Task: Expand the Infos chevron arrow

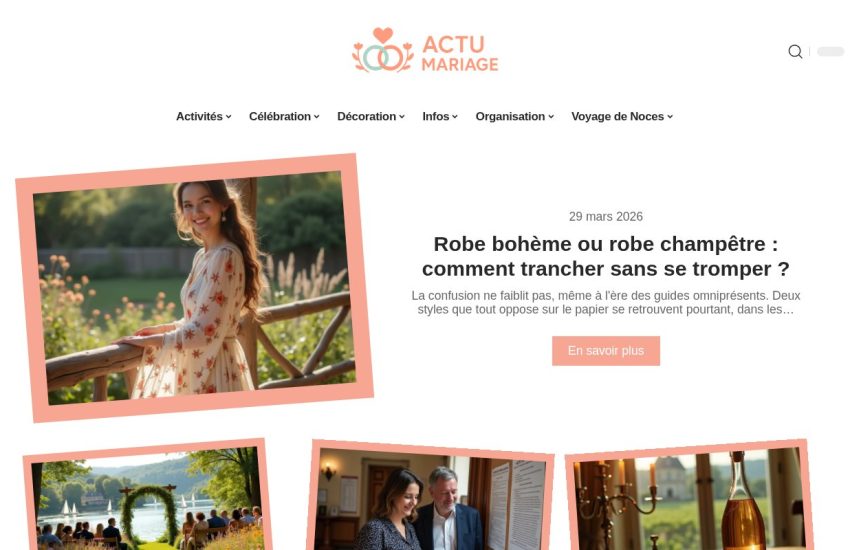Action: 455,117
